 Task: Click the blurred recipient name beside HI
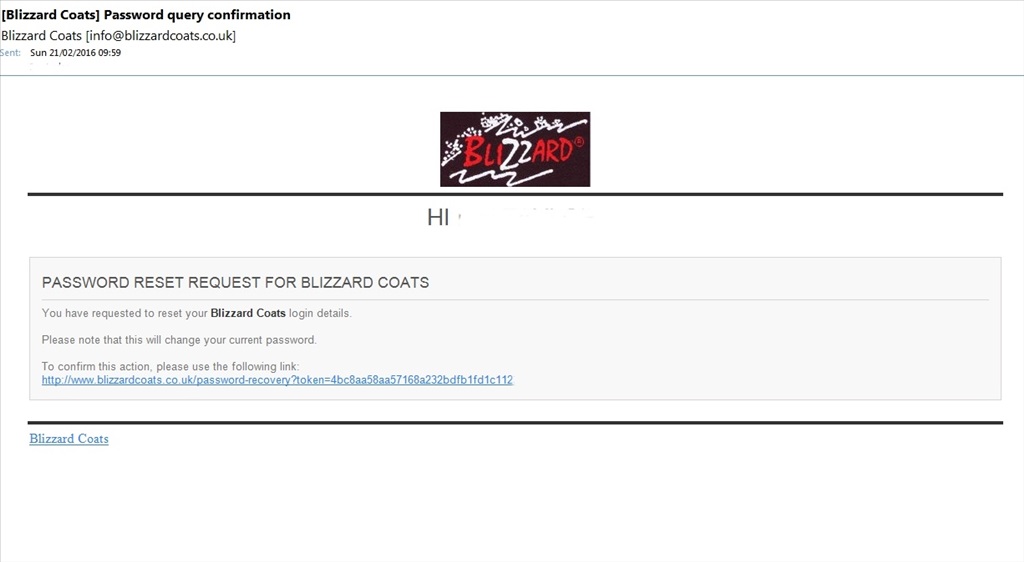click(x=526, y=217)
